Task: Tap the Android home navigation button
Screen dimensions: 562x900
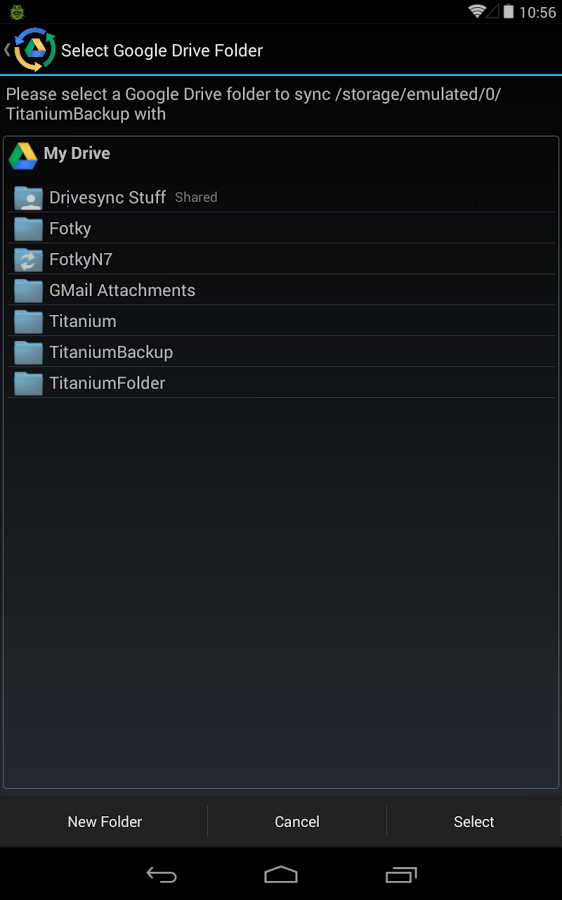Action: coord(281,875)
